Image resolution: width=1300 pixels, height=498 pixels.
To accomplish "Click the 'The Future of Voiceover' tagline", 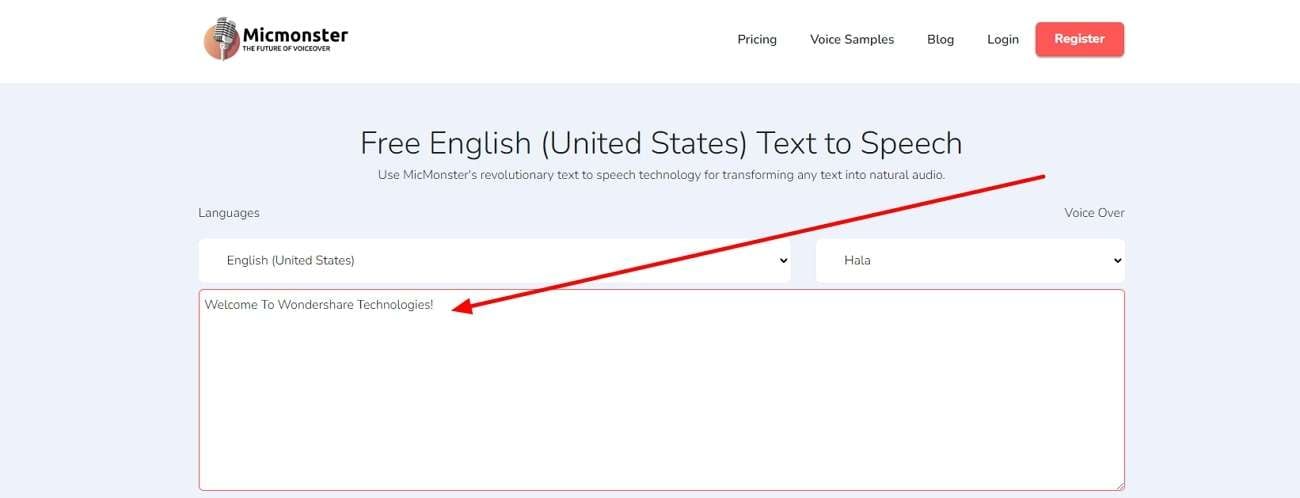I will click(x=286, y=48).
